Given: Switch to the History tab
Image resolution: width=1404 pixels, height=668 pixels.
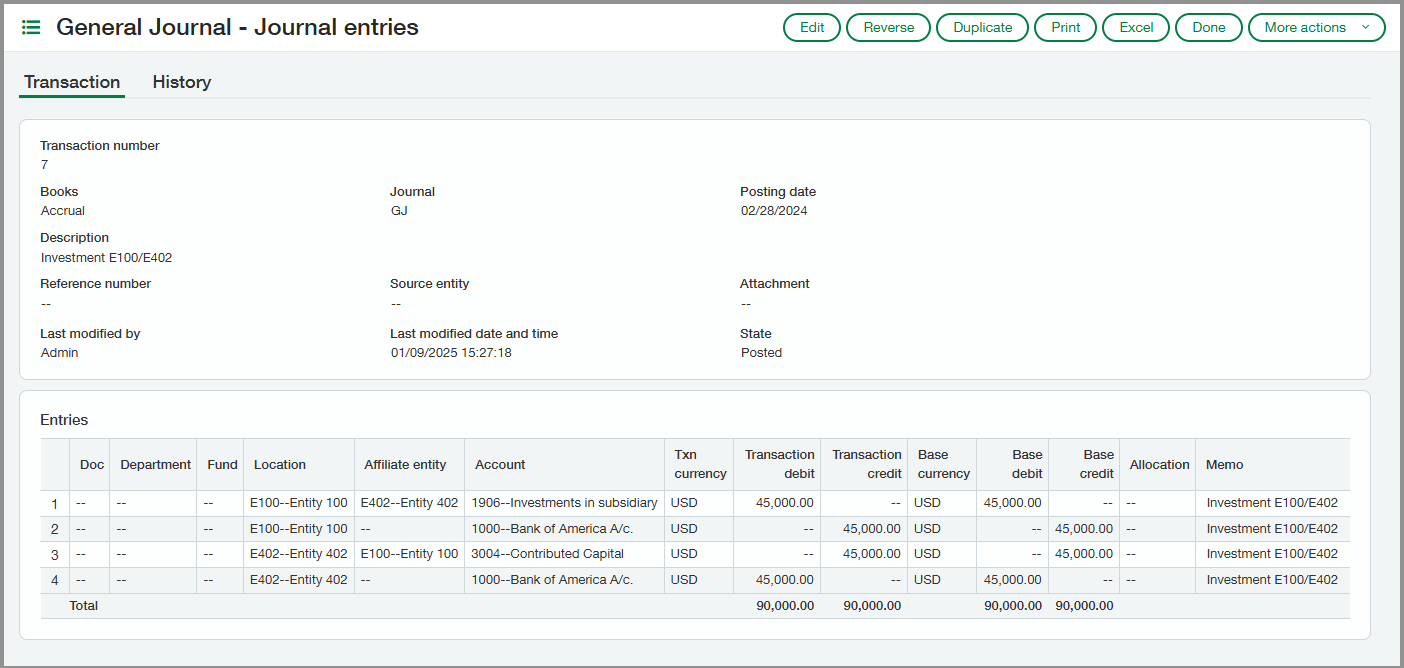Looking at the screenshot, I should point(181,82).
